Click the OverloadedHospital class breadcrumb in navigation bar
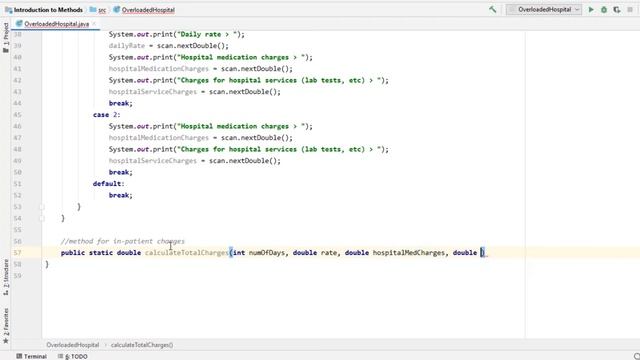 [x=144, y=10]
